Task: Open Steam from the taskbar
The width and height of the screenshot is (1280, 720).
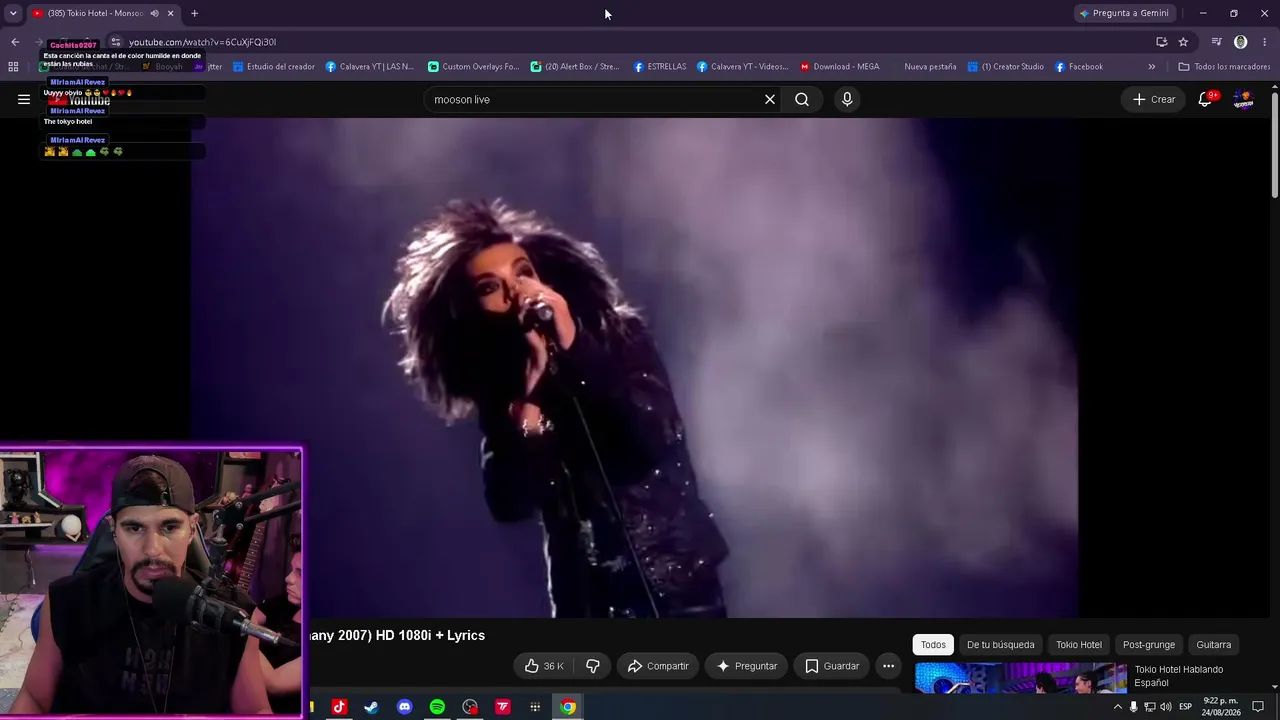Action: tap(371, 707)
